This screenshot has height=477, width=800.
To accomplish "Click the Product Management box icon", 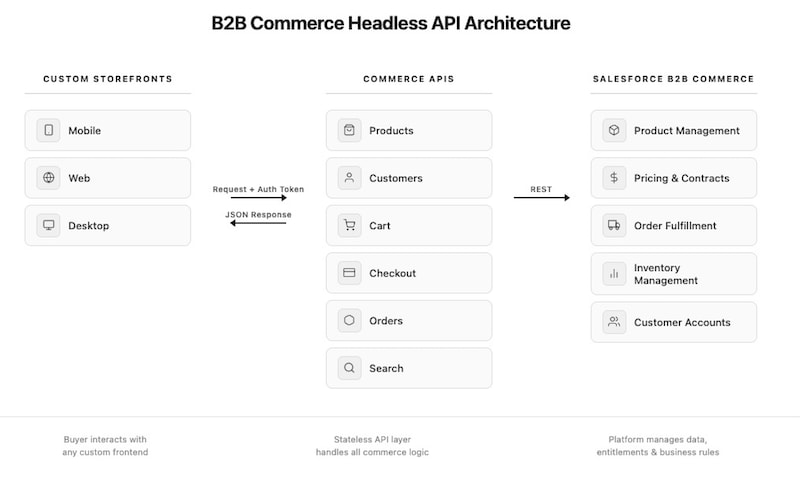I will click(x=614, y=130).
